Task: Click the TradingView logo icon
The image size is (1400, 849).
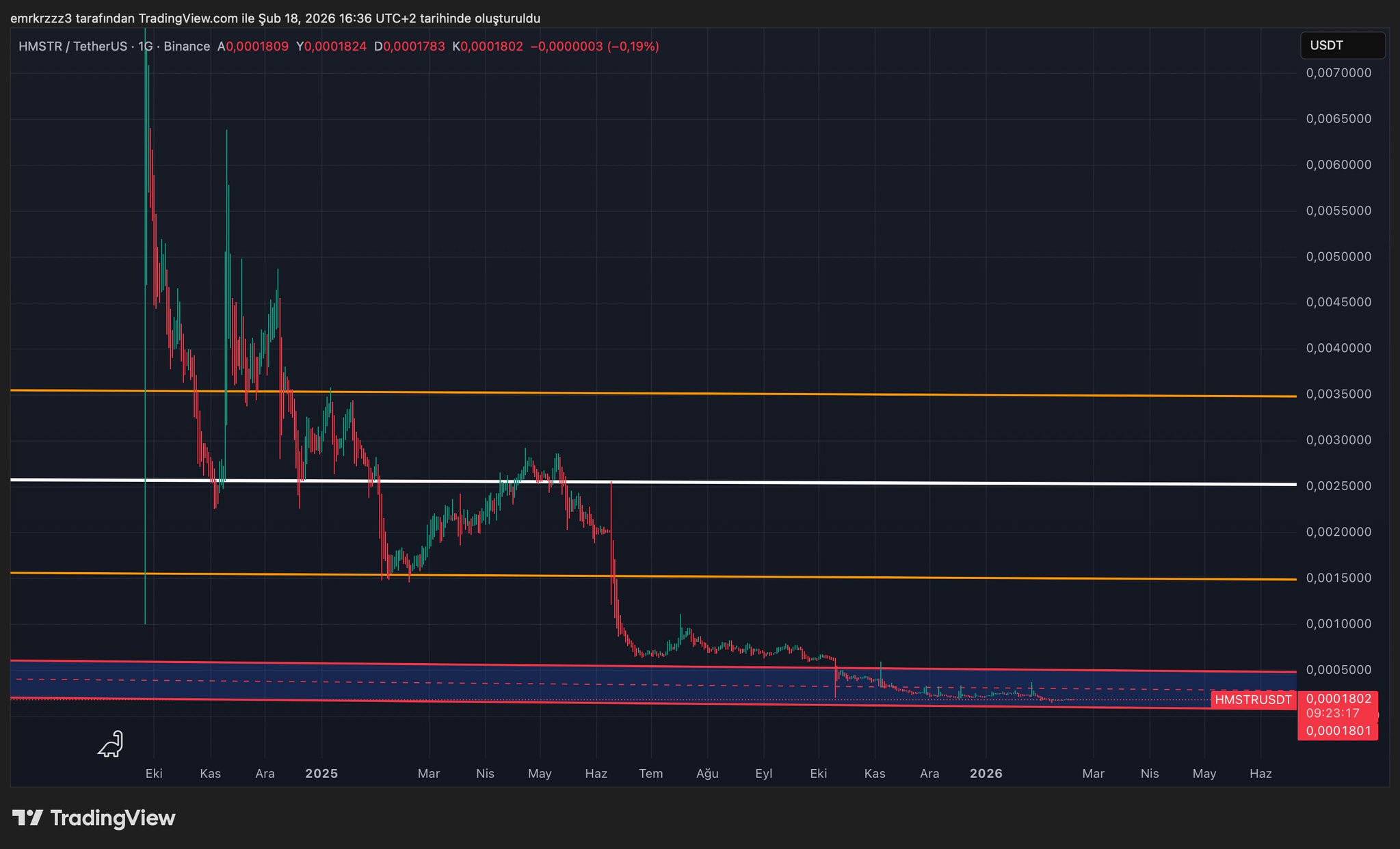Action: 27,818
